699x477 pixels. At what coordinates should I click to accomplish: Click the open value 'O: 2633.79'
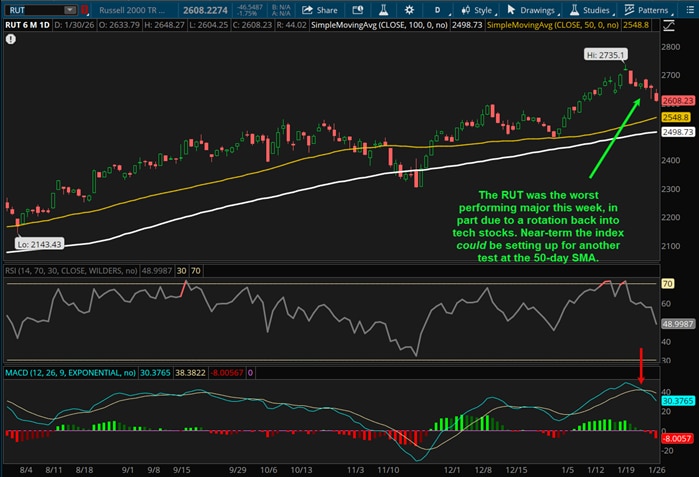click(x=119, y=25)
